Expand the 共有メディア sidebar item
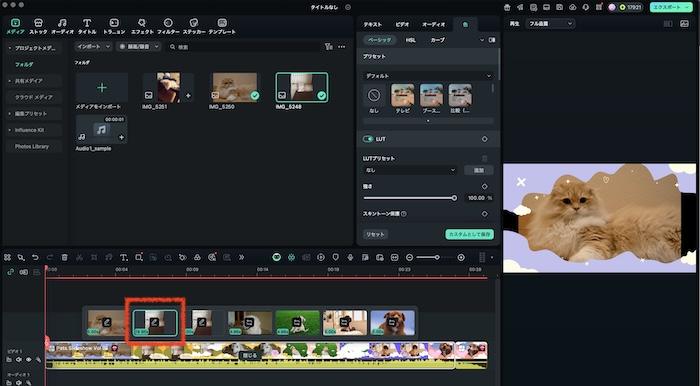Screen dimensions: 700x386 [10, 81]
